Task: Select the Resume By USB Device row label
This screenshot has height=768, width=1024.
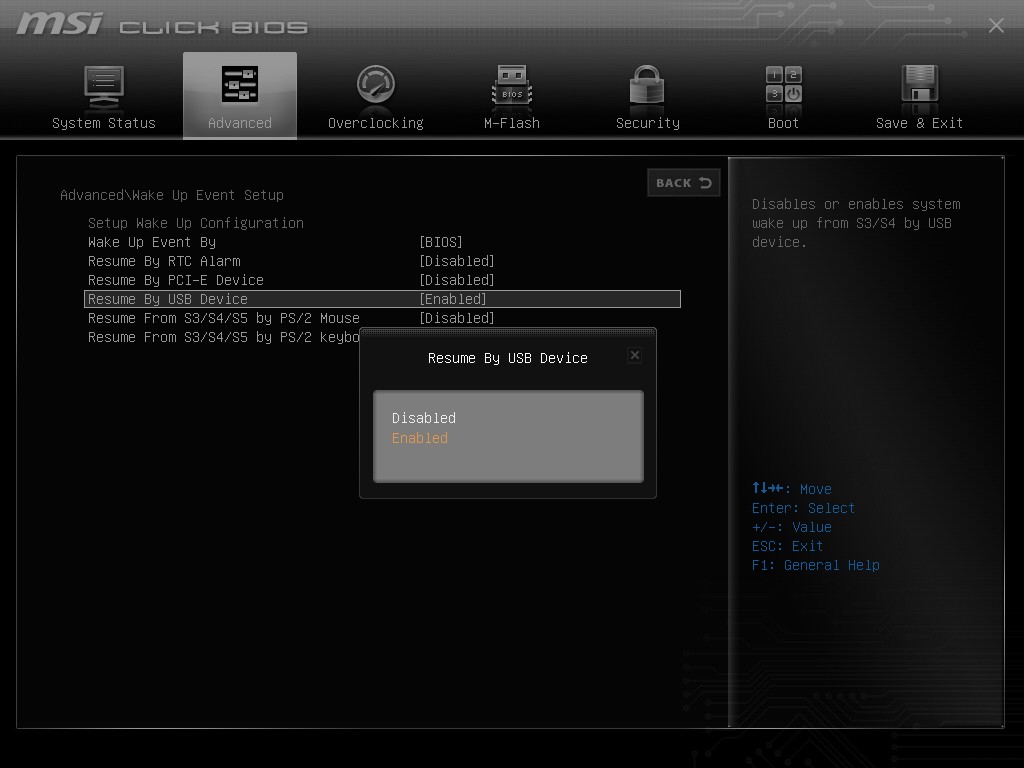Action: [x=168, y=299]
